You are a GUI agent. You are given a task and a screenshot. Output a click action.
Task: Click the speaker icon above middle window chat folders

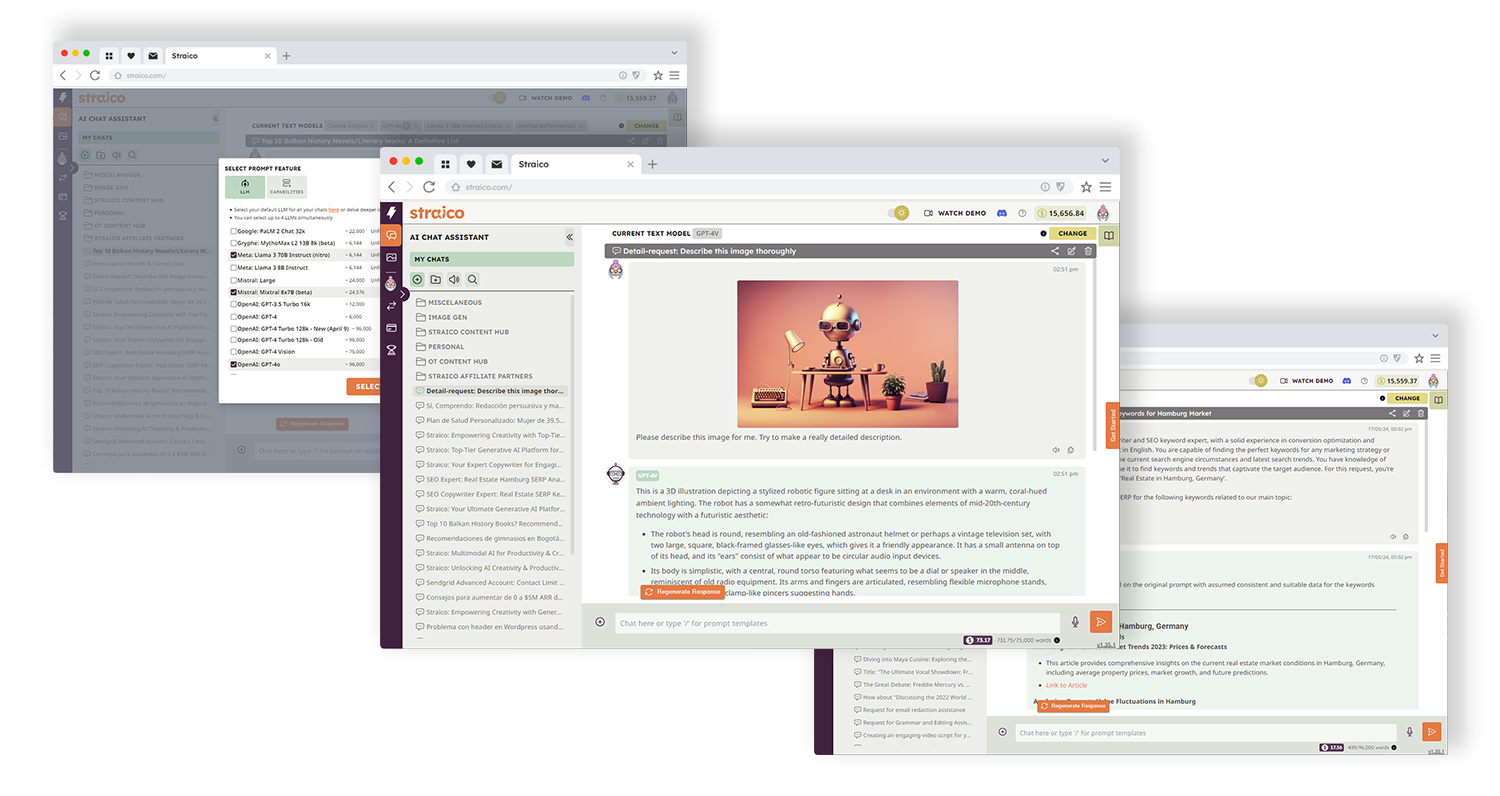click(454, 280)
